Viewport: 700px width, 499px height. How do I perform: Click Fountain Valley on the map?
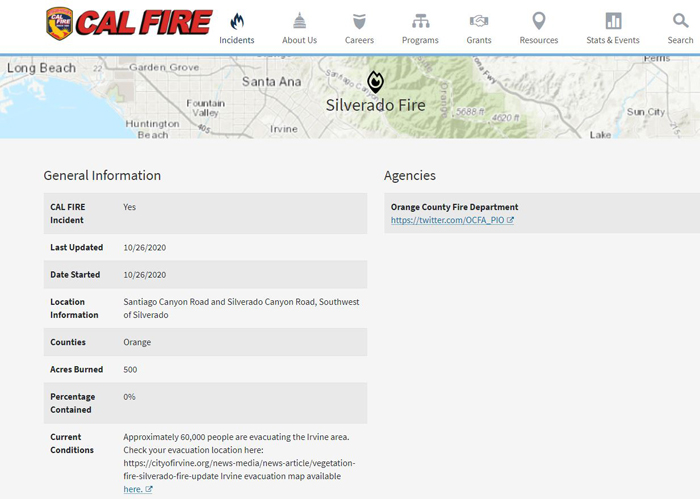click(x=205, y=108)
